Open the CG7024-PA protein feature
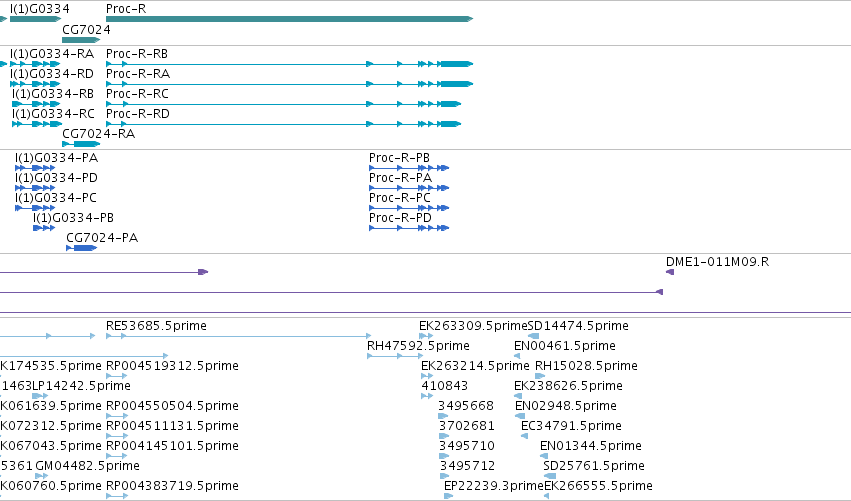851x501 pixels. (81, 248)
